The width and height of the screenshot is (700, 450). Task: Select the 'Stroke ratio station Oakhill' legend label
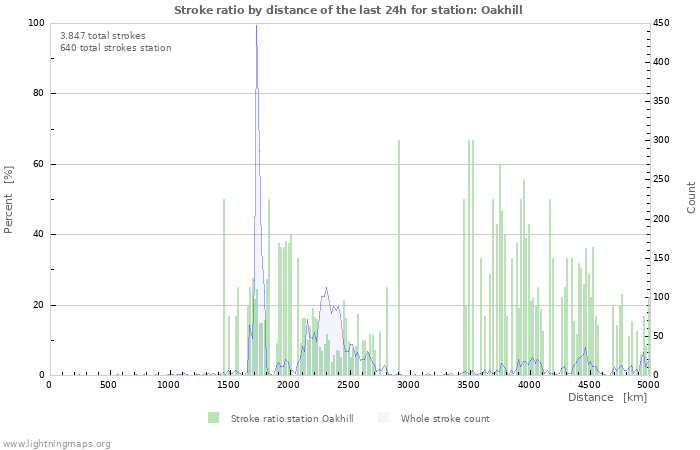point(291,418)
